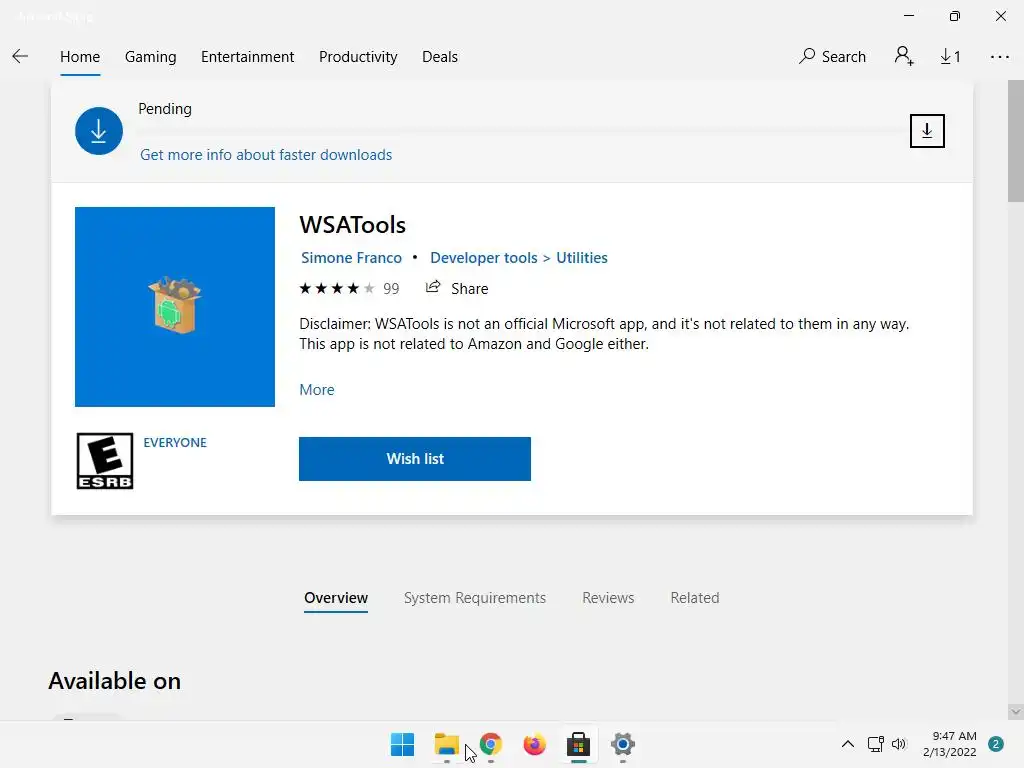Click the boxed download arrow button
1024x768 pixels.
click(927, 131)
